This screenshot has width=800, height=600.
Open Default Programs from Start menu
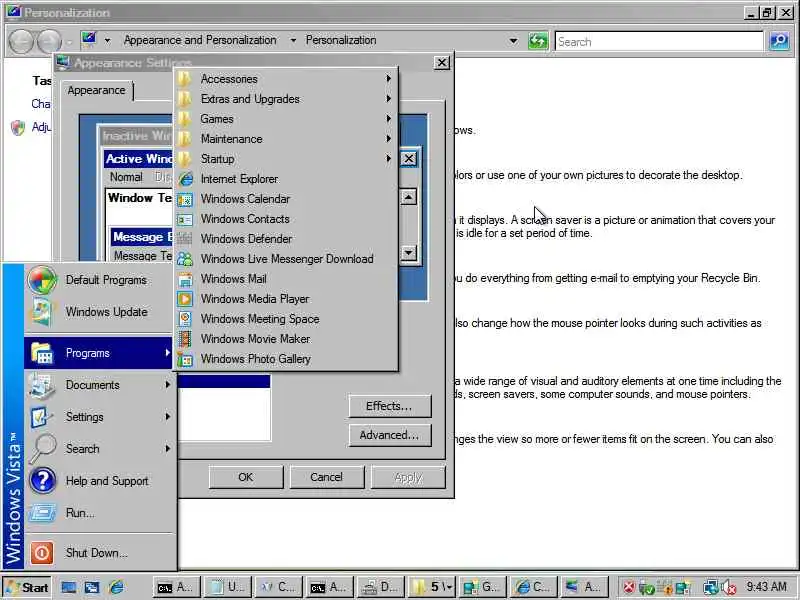point(99,280)
